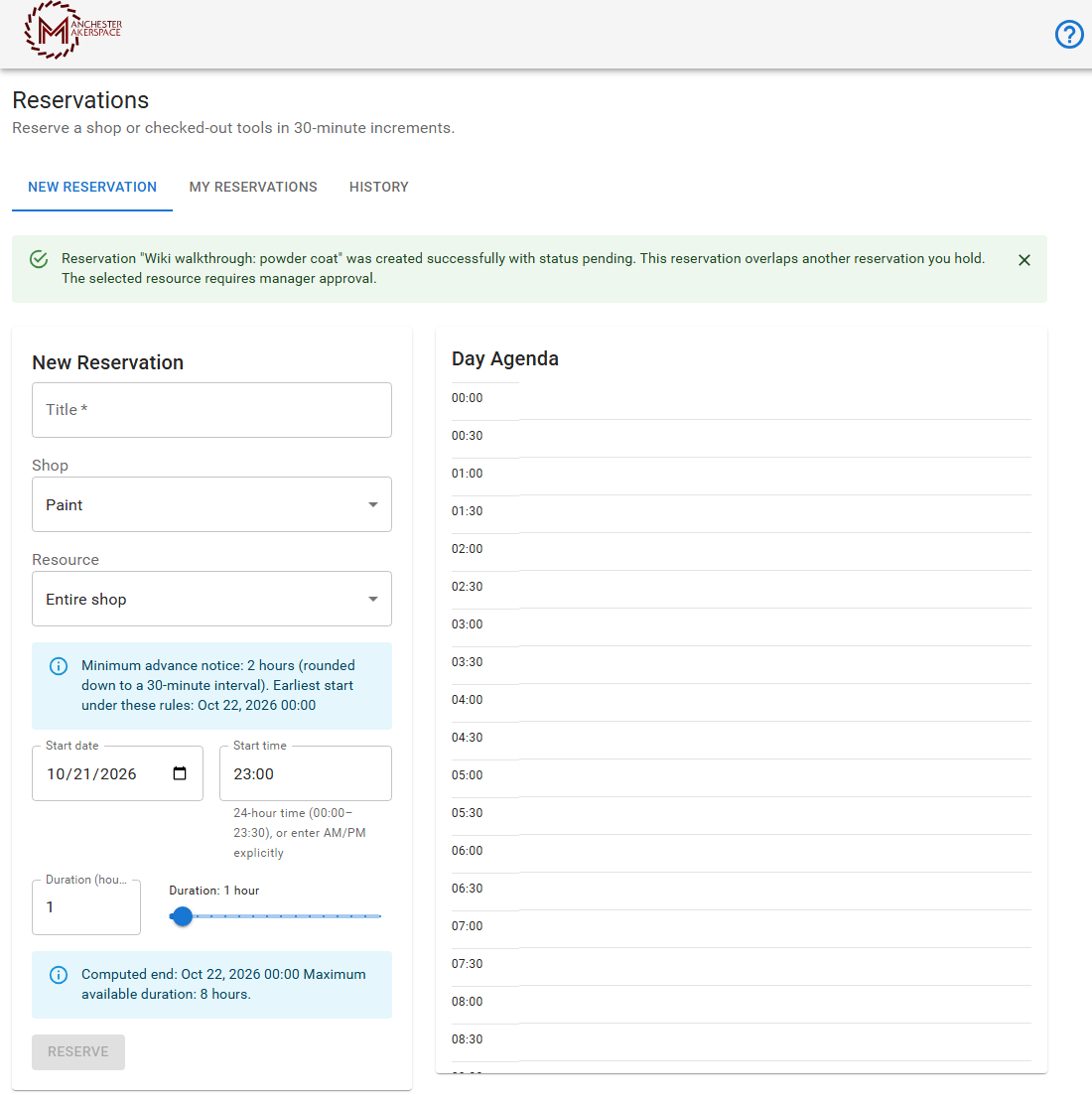Screen dimensions: 1092x1102
Task: Select the 08:30 time label in agenda
Action: click(468, 1038)
